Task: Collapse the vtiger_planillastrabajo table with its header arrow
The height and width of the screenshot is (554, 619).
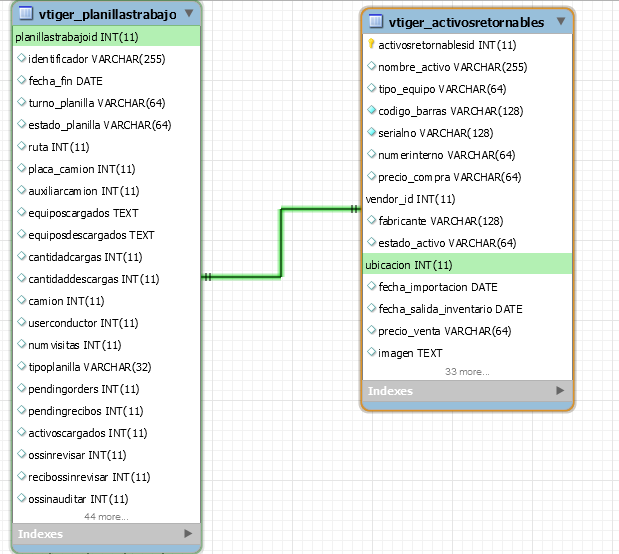Action: click(x=189, y=13)
